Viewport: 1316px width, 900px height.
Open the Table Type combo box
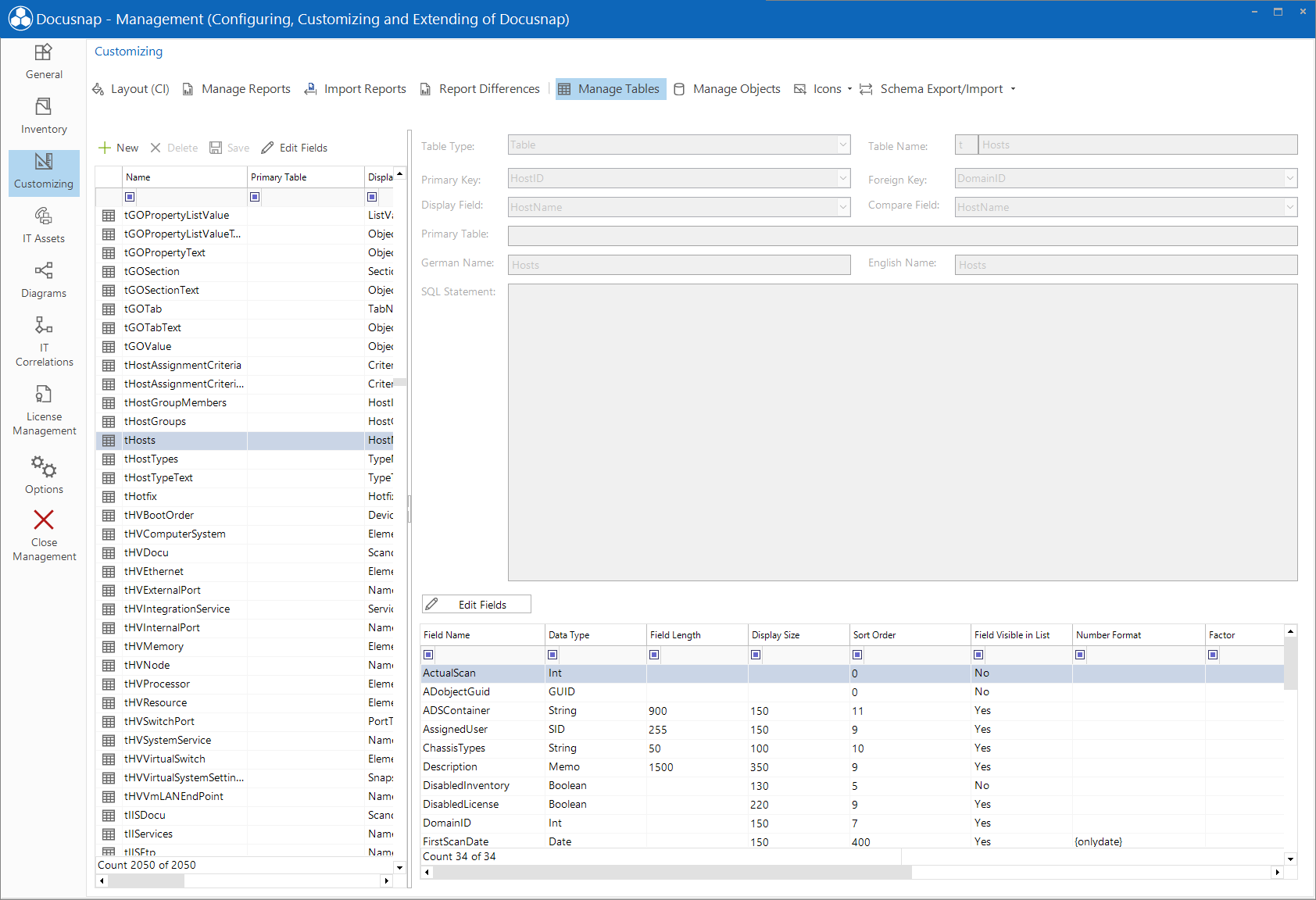point(679,145)
